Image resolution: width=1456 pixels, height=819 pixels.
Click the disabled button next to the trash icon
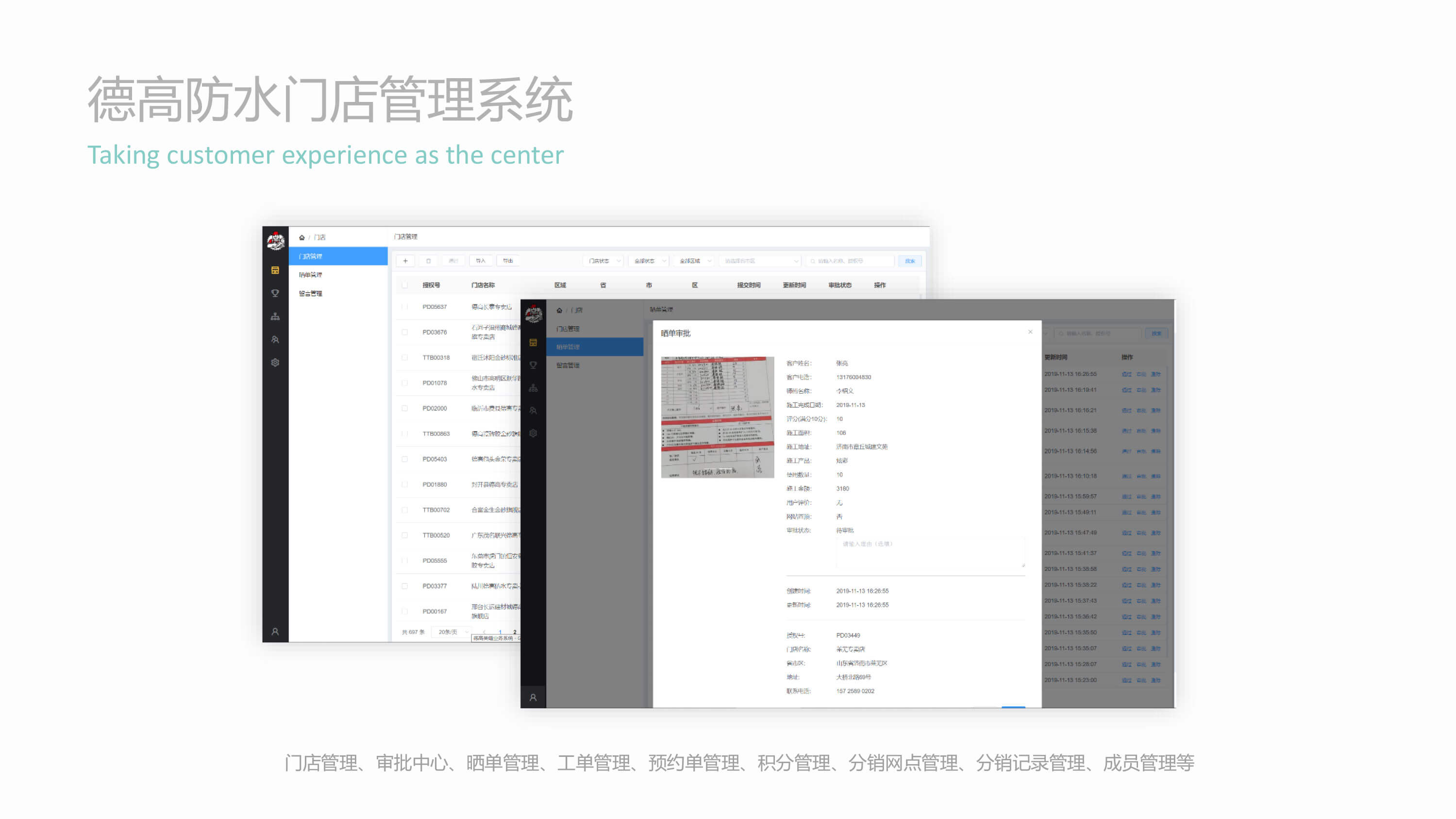453,261
